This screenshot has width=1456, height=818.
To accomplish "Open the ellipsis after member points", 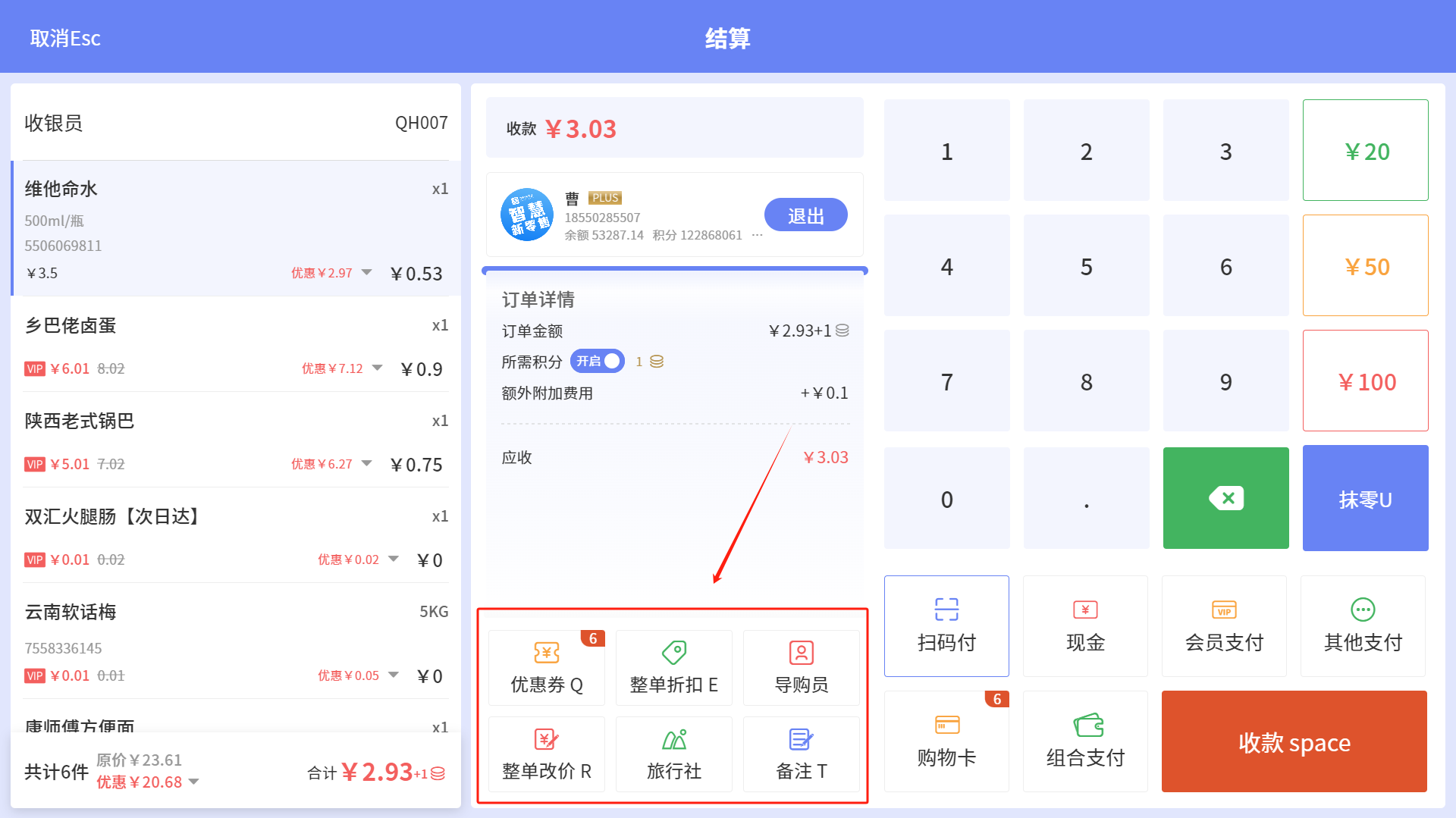I will [757, 235].
